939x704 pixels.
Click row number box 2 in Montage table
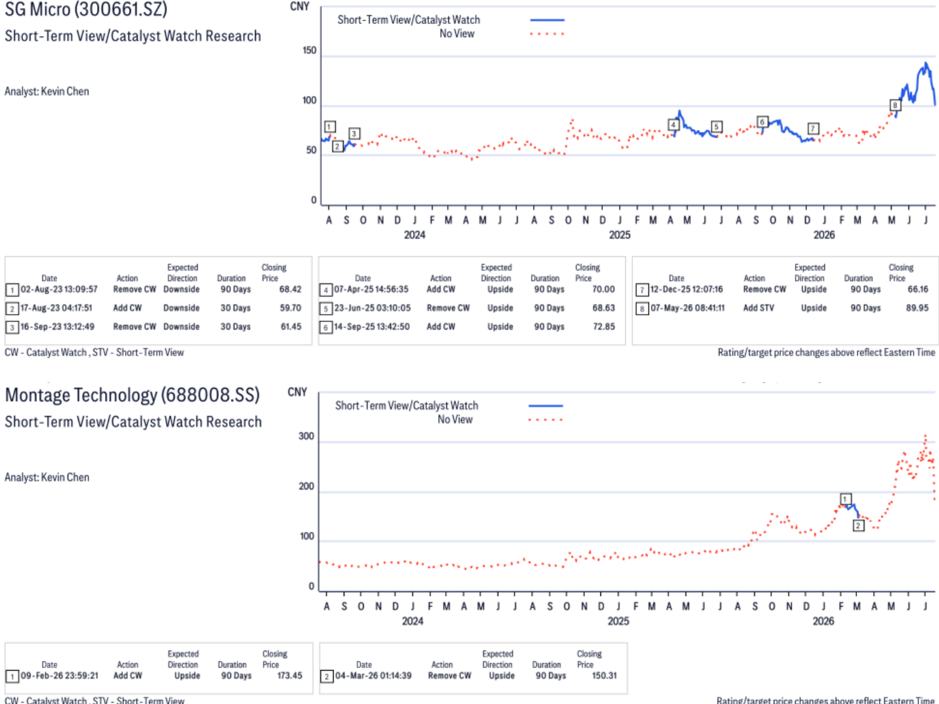[x=327, y=676]
